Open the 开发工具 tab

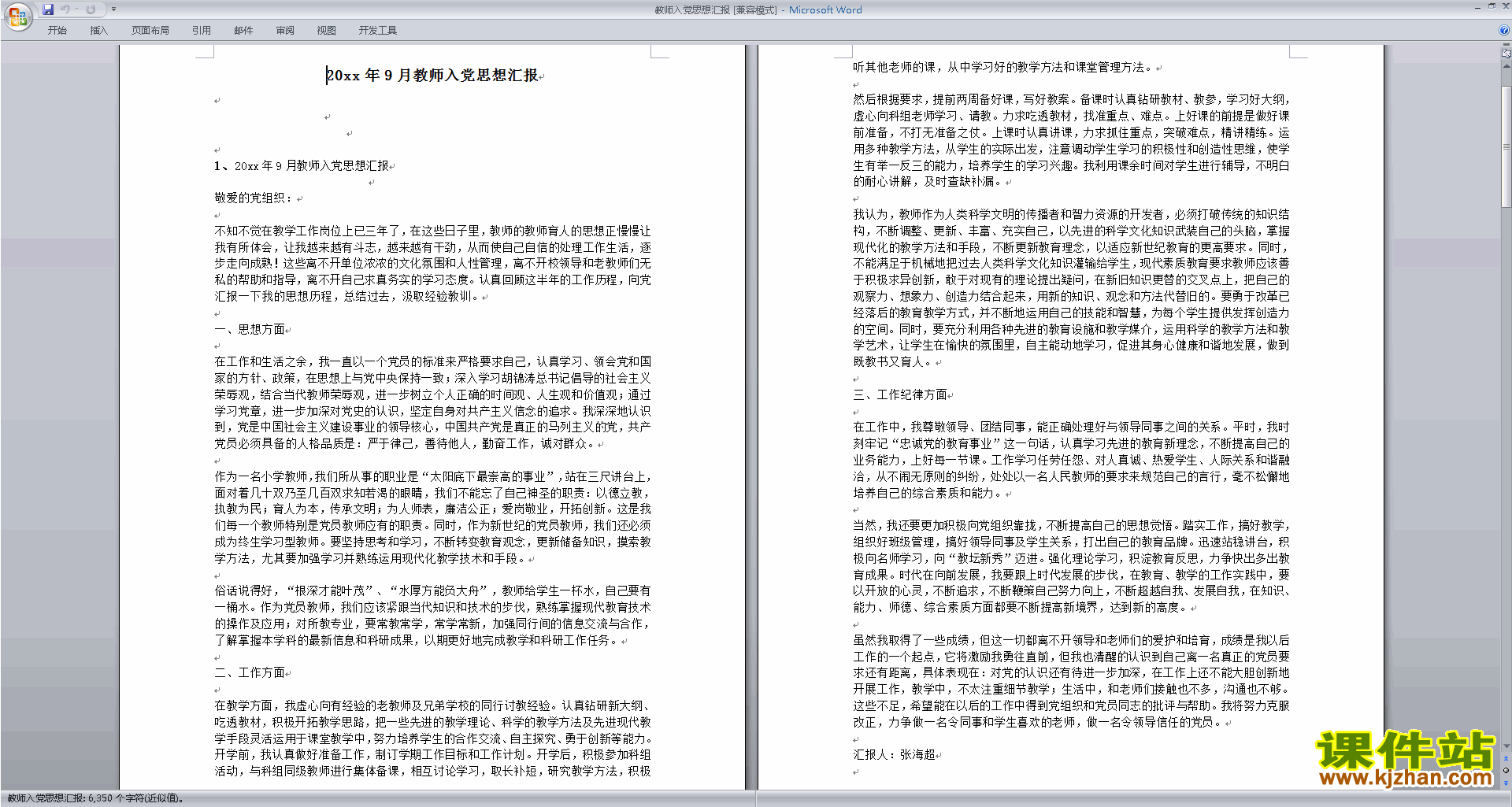pos(378,31)
